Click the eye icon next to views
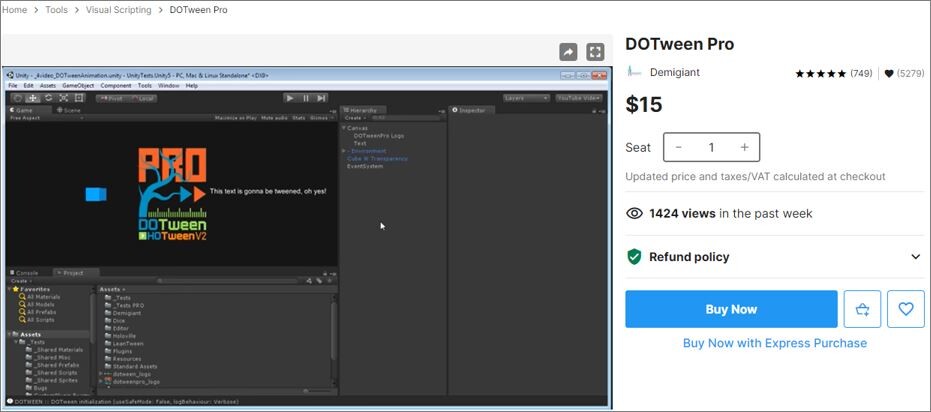Viewport: 931px width, 412px height. coord(635,214)
